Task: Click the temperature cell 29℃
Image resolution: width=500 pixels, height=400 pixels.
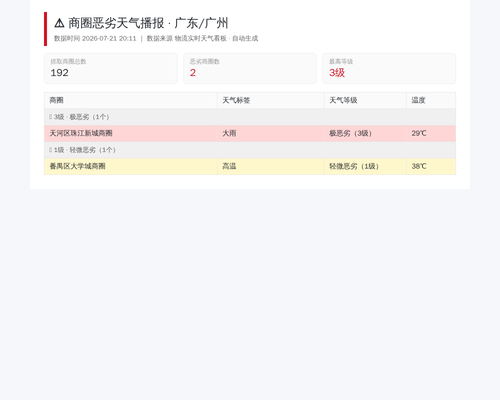Action: tap(431, 133)
